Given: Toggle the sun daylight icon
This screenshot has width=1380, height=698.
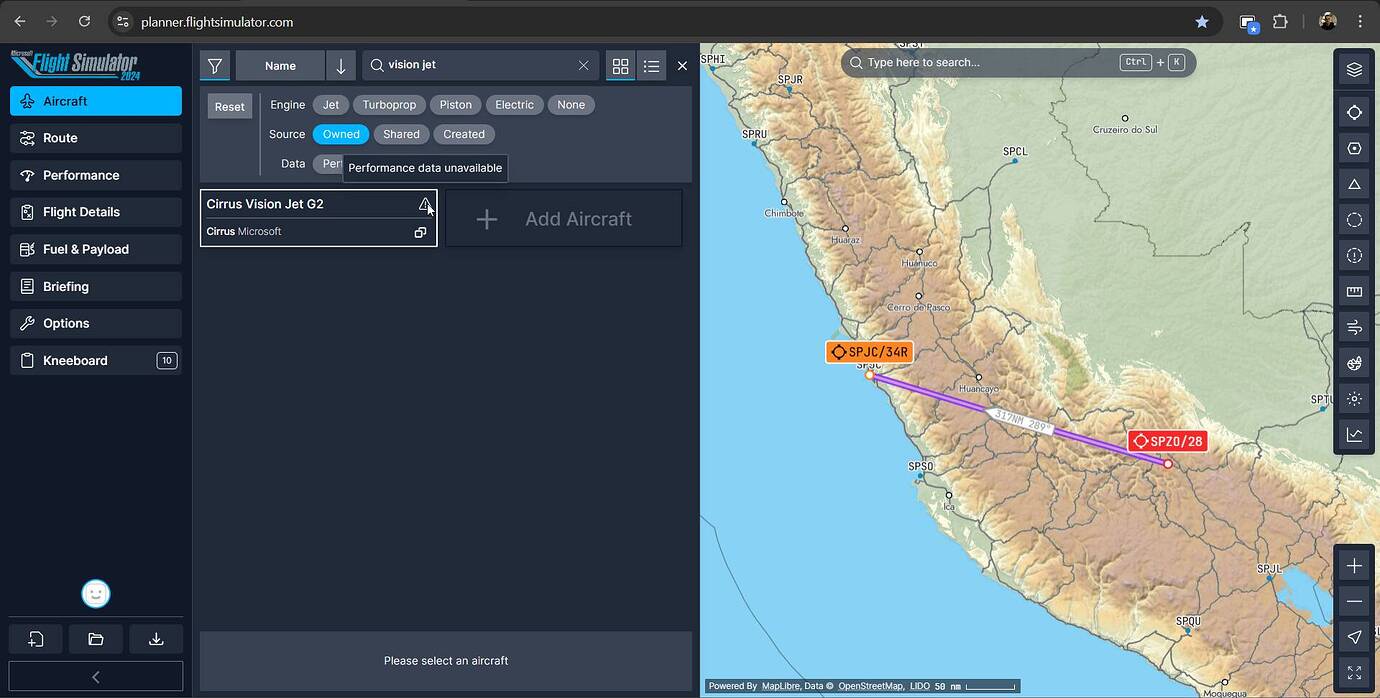Looking at the screenshot, I should click(1354, 398).
